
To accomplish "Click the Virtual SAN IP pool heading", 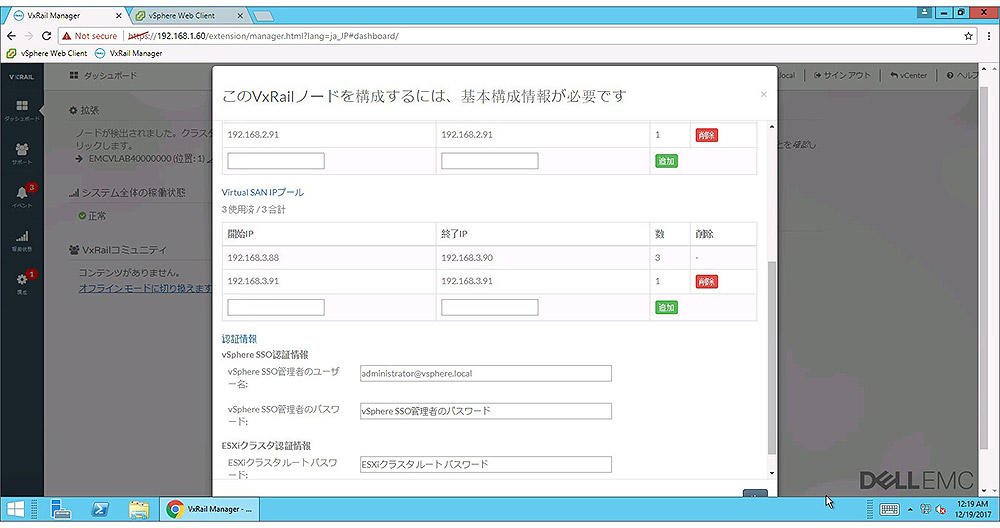I will (262, 192).
